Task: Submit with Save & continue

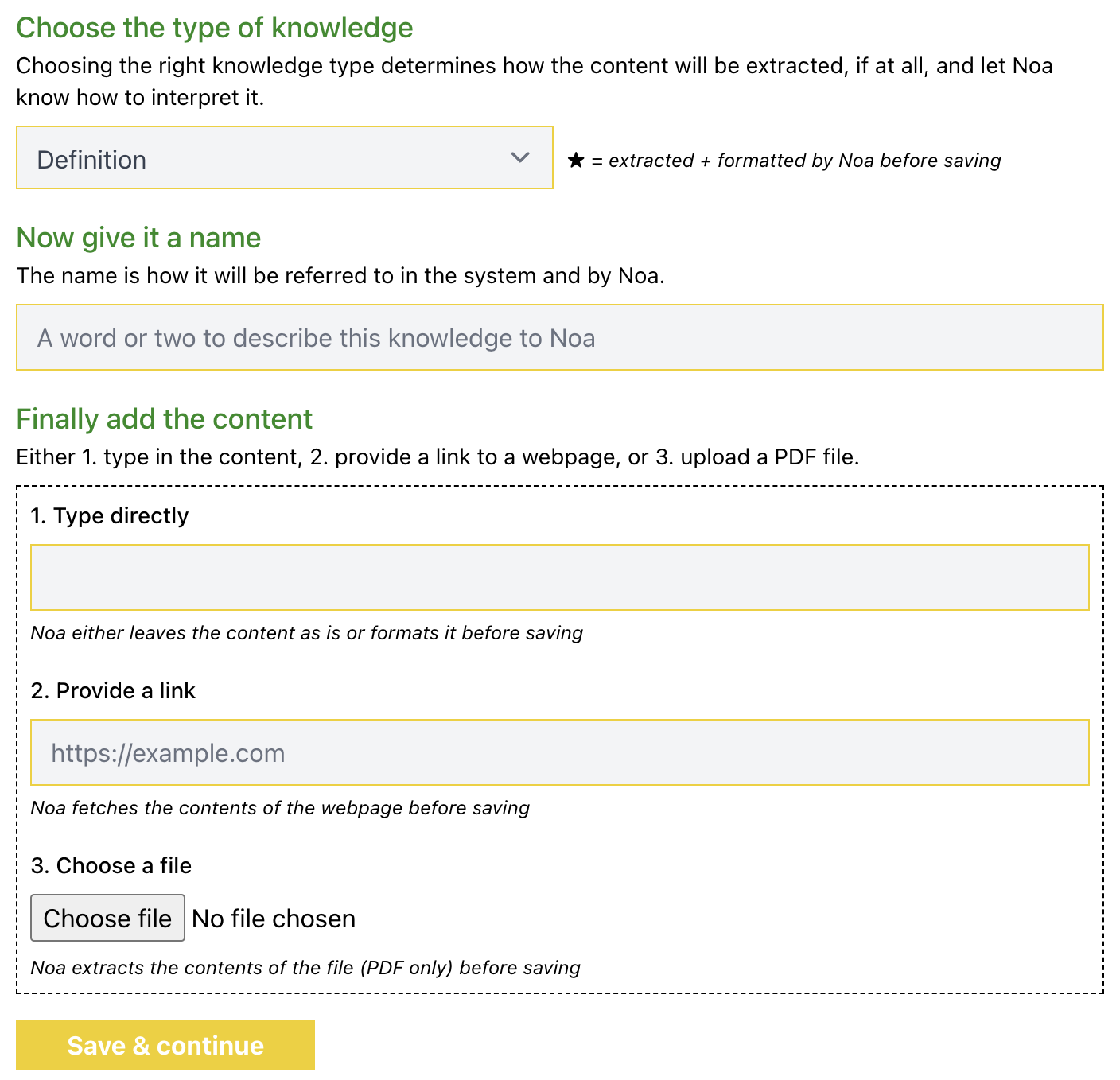Action: click(165, 1045)
